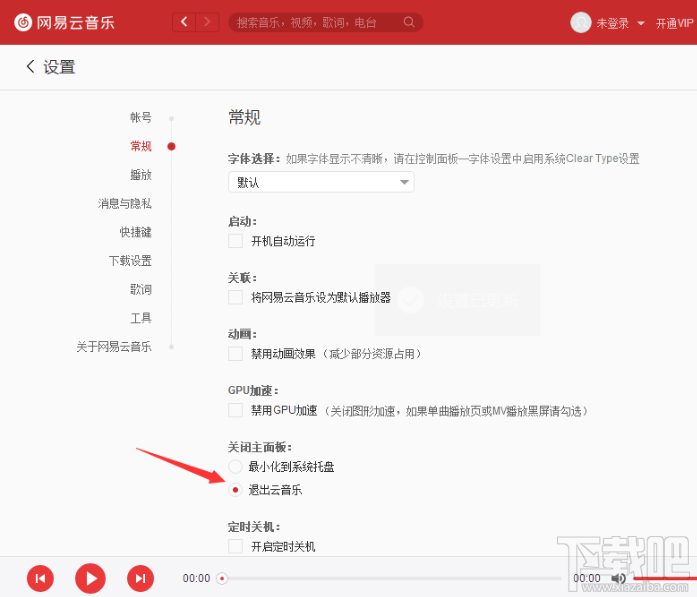
Task: Open the 未登录 account dropdown
Action: tap(620, 23)
